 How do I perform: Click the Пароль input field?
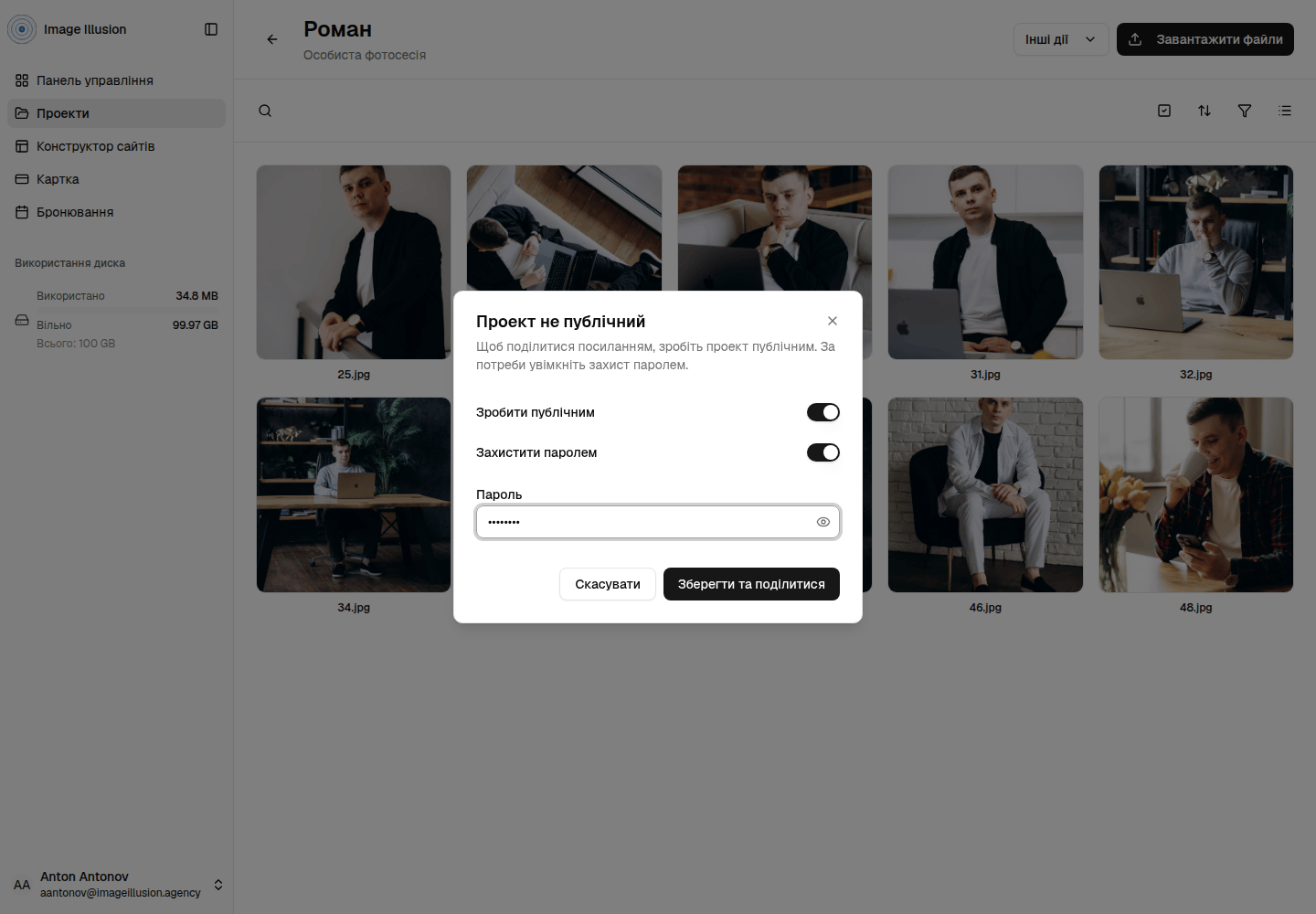(x=658, y=522)
